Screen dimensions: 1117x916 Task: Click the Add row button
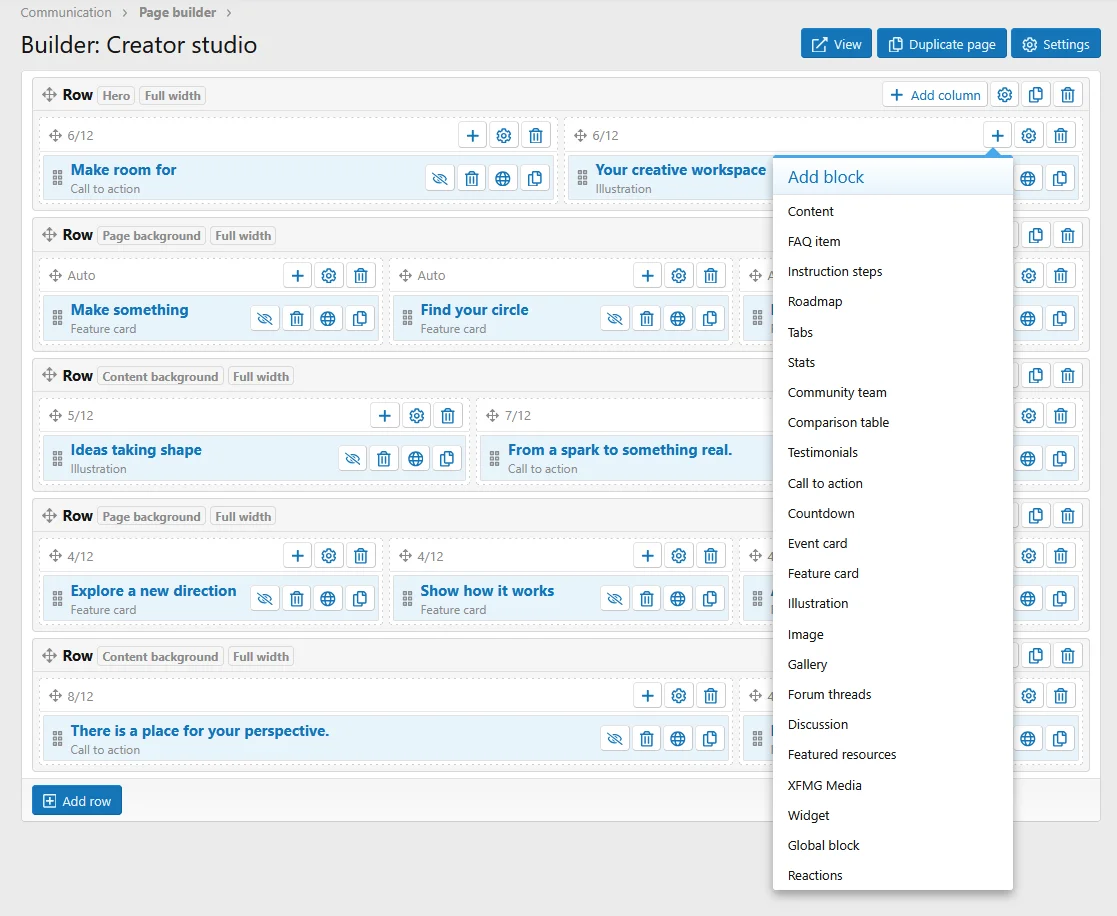click(x=77, y=801)
